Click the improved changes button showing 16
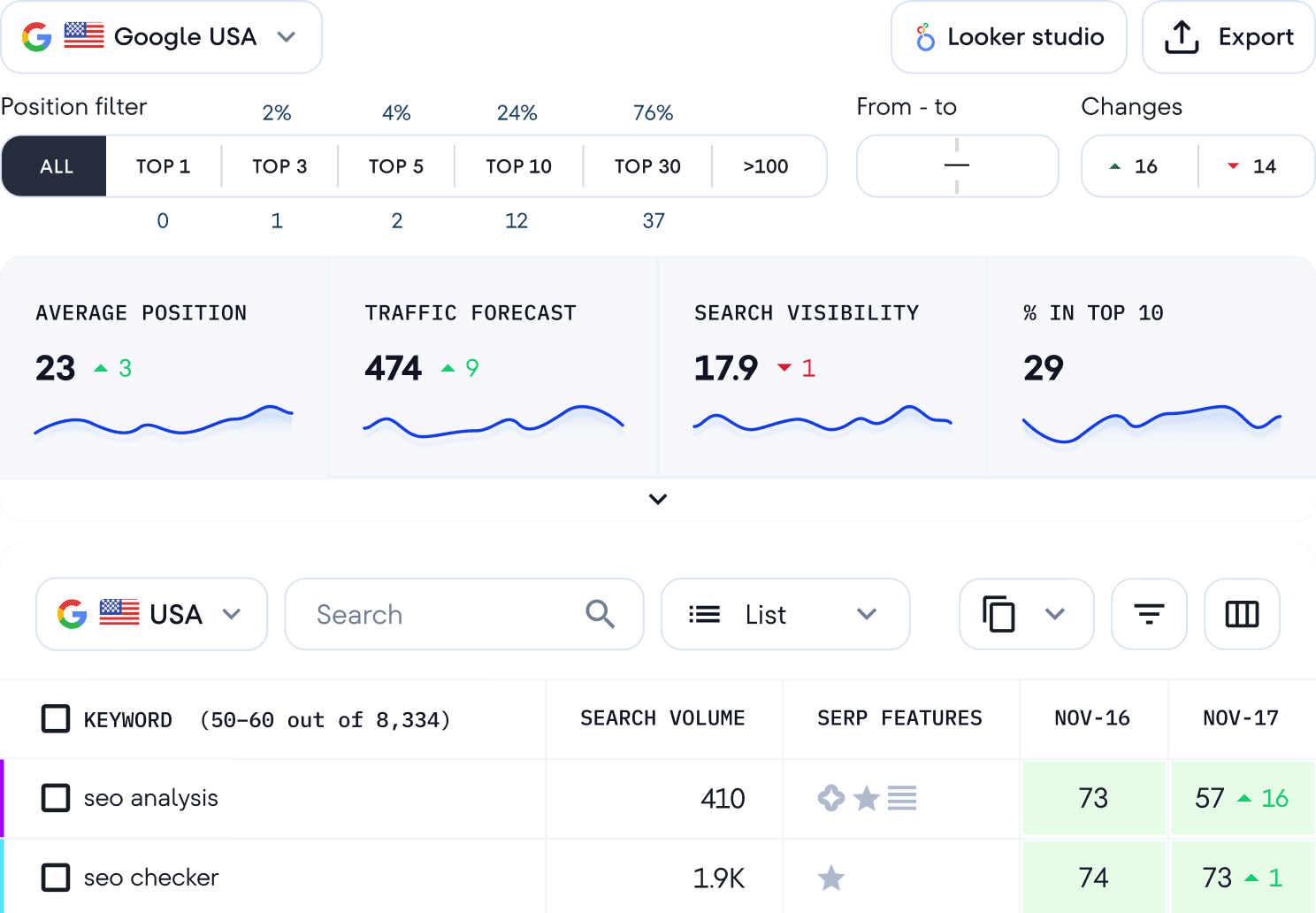 (x=1139, y=166)
